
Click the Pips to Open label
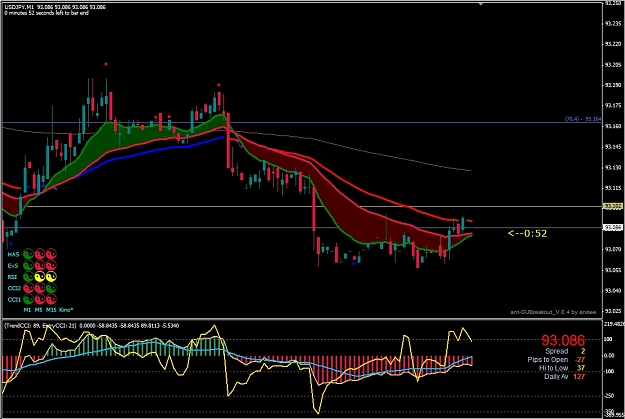547,360
